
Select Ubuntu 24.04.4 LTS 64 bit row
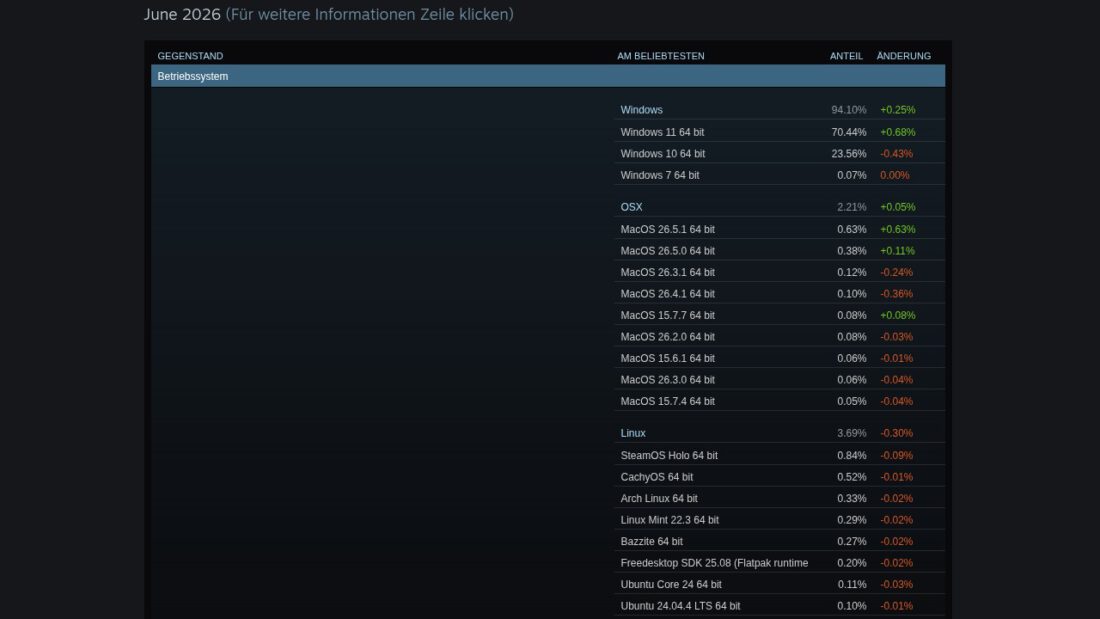[x=779, y=606]
